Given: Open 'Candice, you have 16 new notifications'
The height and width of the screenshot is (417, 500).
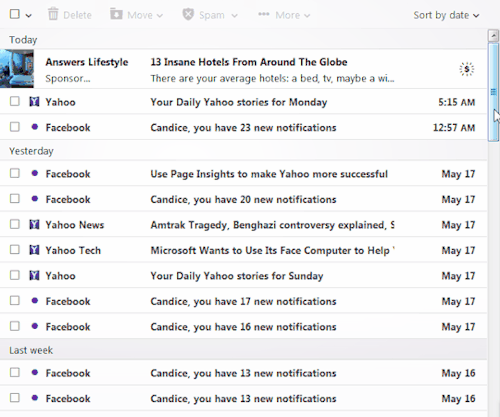Looking at the screenshot, I should click(243, 327).
